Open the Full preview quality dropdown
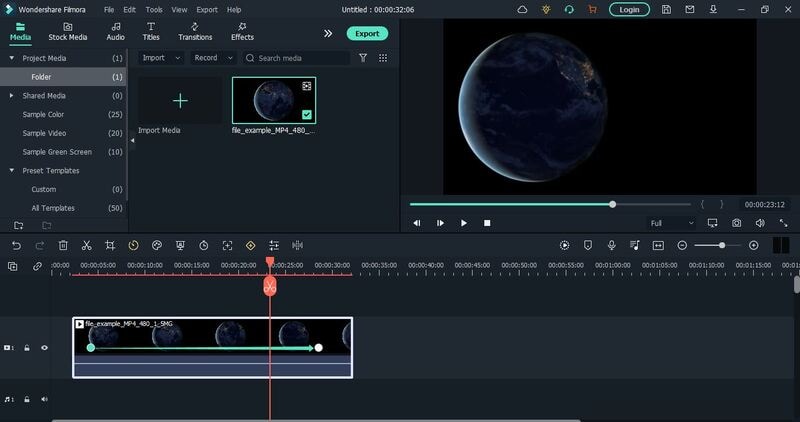The width and height of the screenshot is (800, 422). click(x=671, y=223)
